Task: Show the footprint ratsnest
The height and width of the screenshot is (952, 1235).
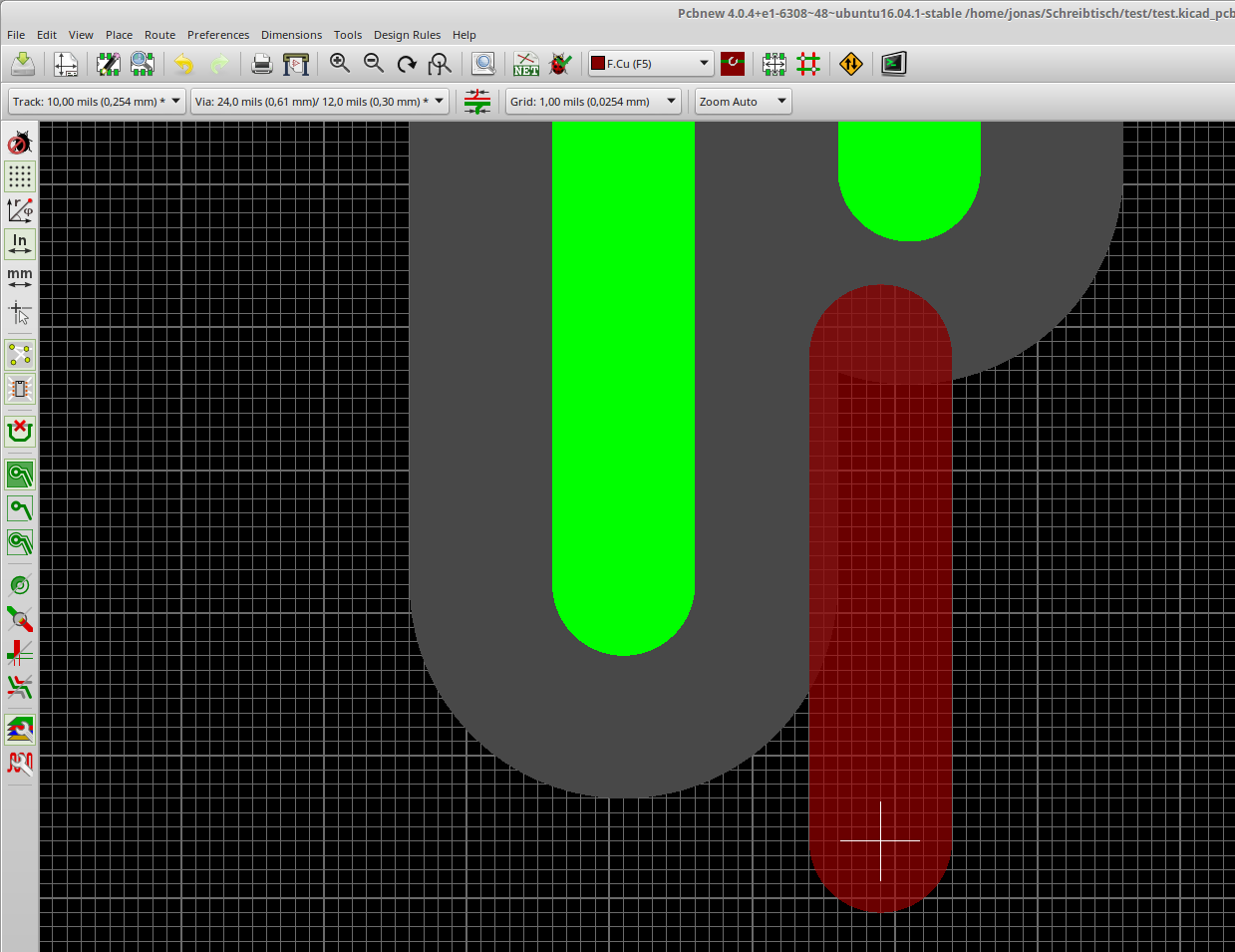Action: (20, 389)
